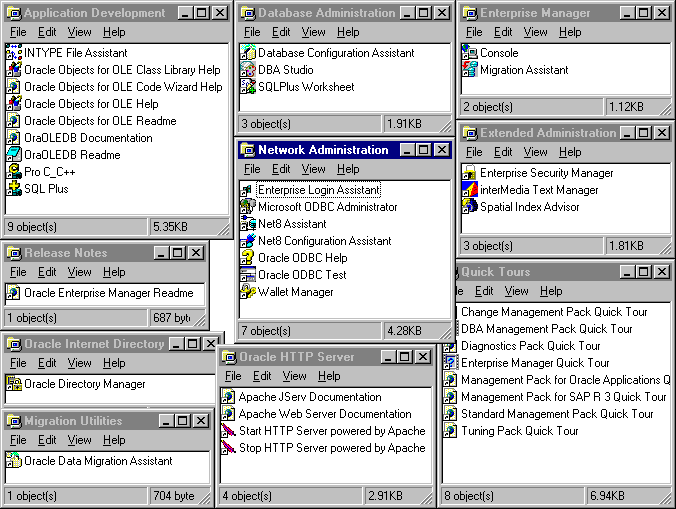
Task: Open Tuning Pack Quick Tour icon
Action: (451, 431)
